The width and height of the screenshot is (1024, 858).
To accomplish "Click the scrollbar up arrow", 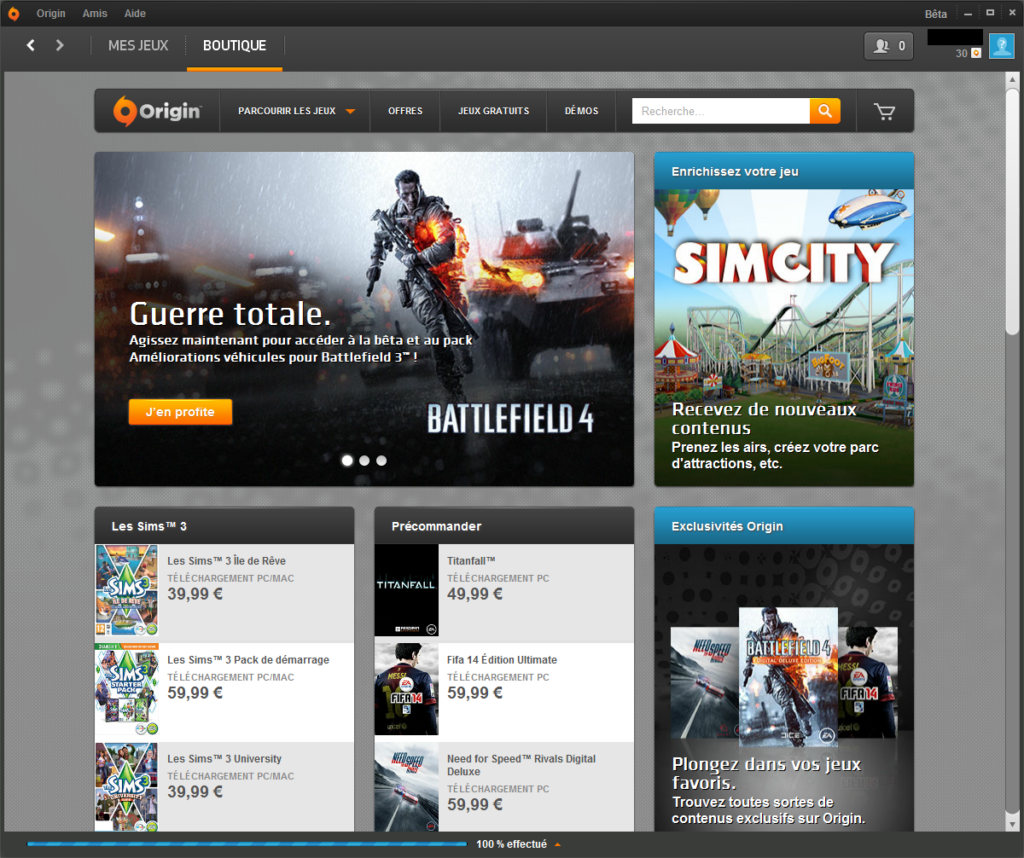I will point(1012,80).
